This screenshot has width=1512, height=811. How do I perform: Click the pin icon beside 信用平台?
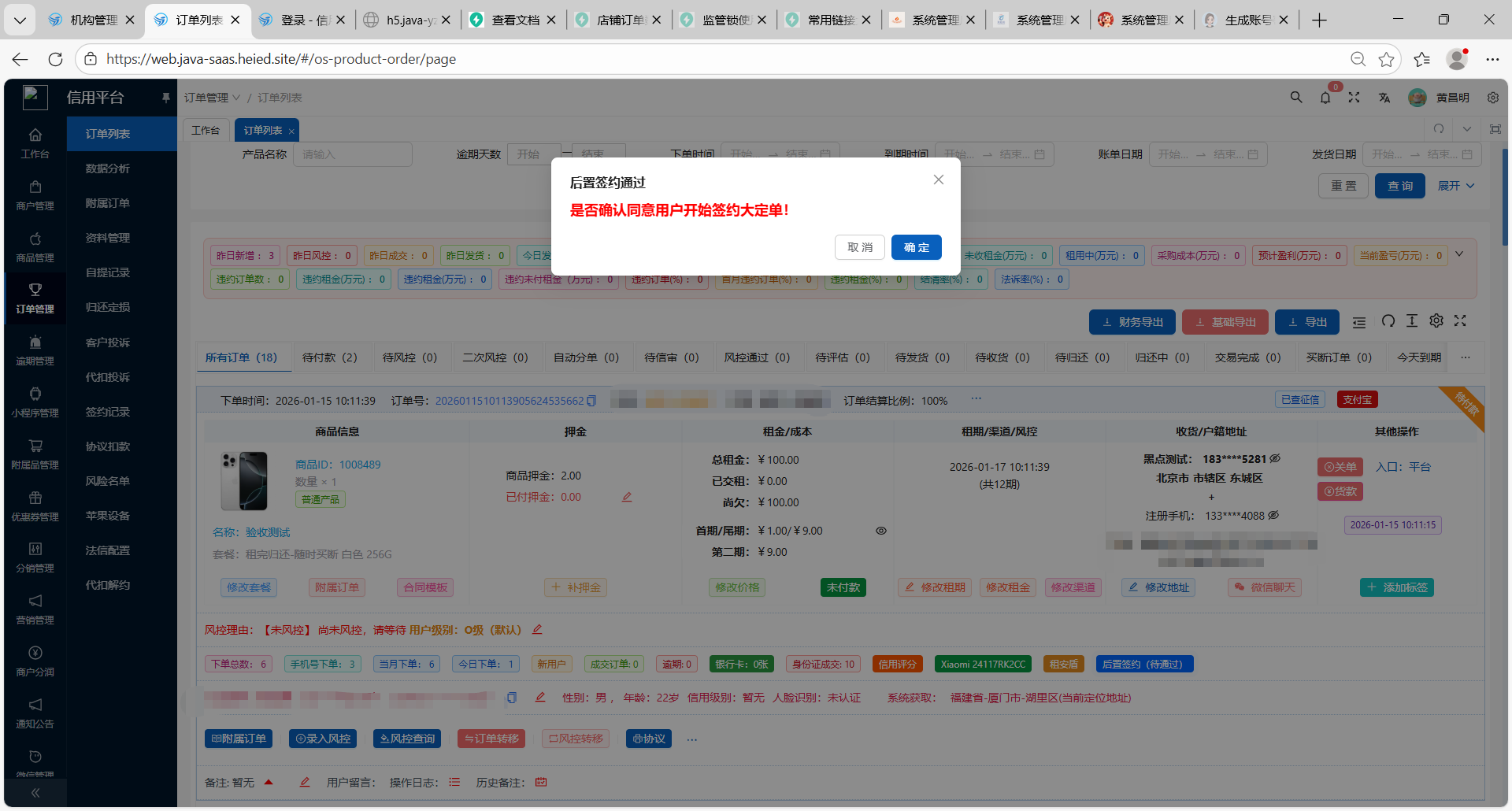click(x=165, y=98)
